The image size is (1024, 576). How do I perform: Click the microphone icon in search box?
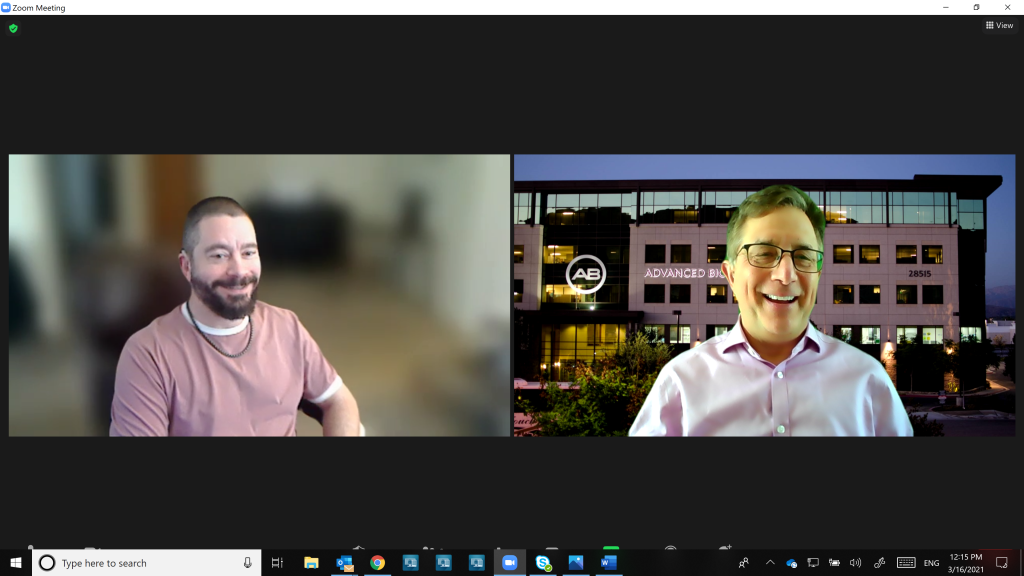(247, 563)
